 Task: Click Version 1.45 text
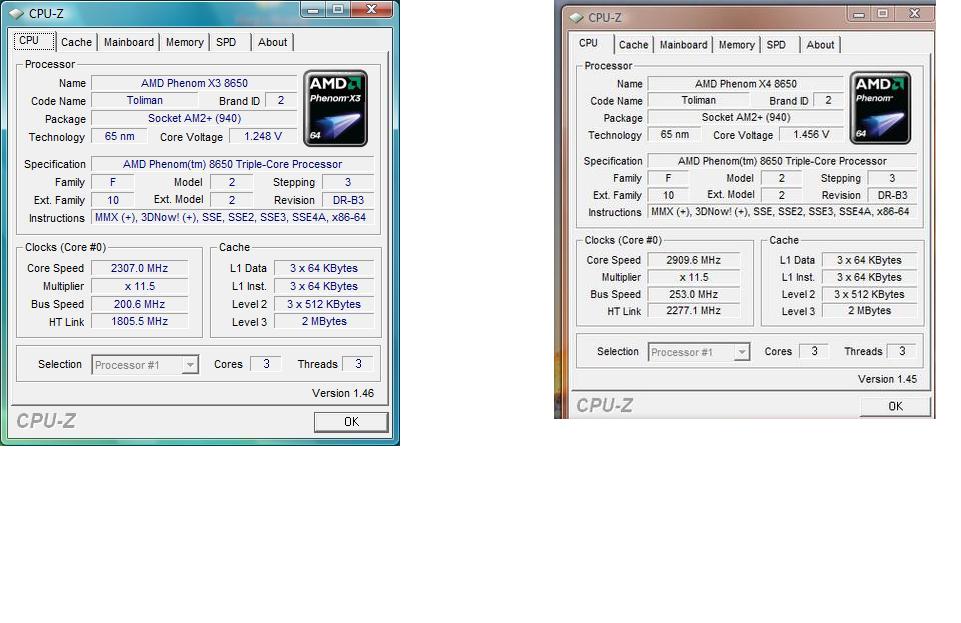(887, 379)
